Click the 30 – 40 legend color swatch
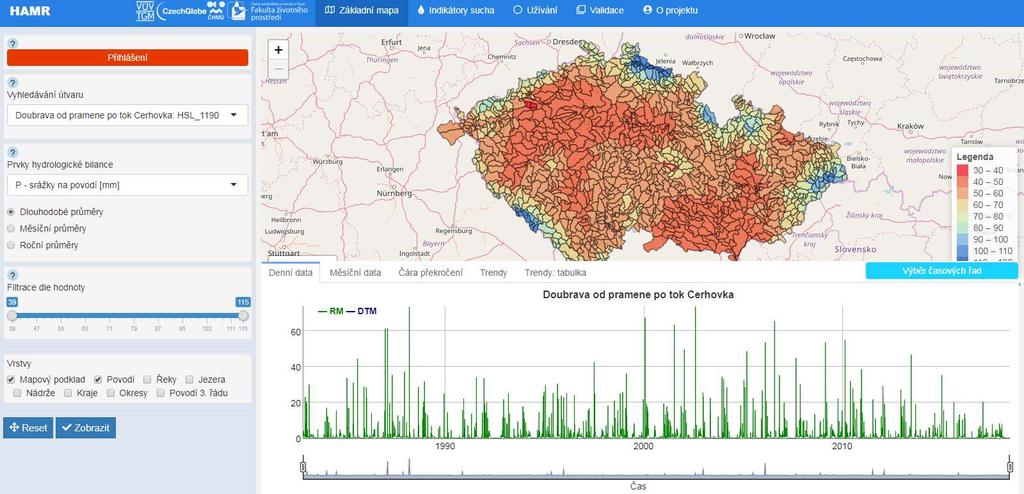 tap(963, 170)
